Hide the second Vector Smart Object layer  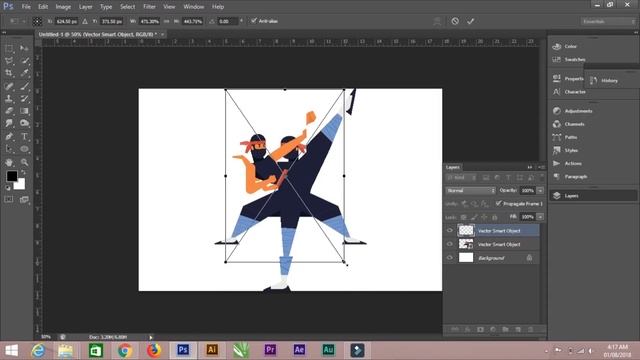click(450, 244)
